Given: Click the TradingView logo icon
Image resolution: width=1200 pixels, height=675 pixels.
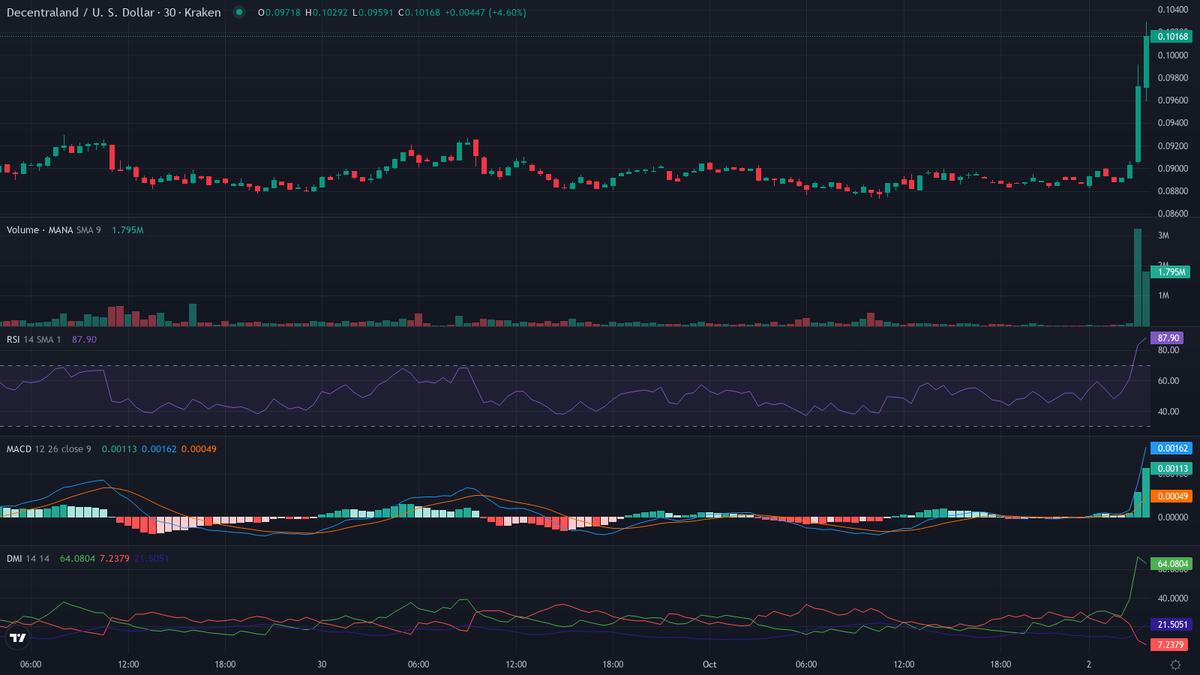Looking at the screenshot, I should tap(17, 638).
